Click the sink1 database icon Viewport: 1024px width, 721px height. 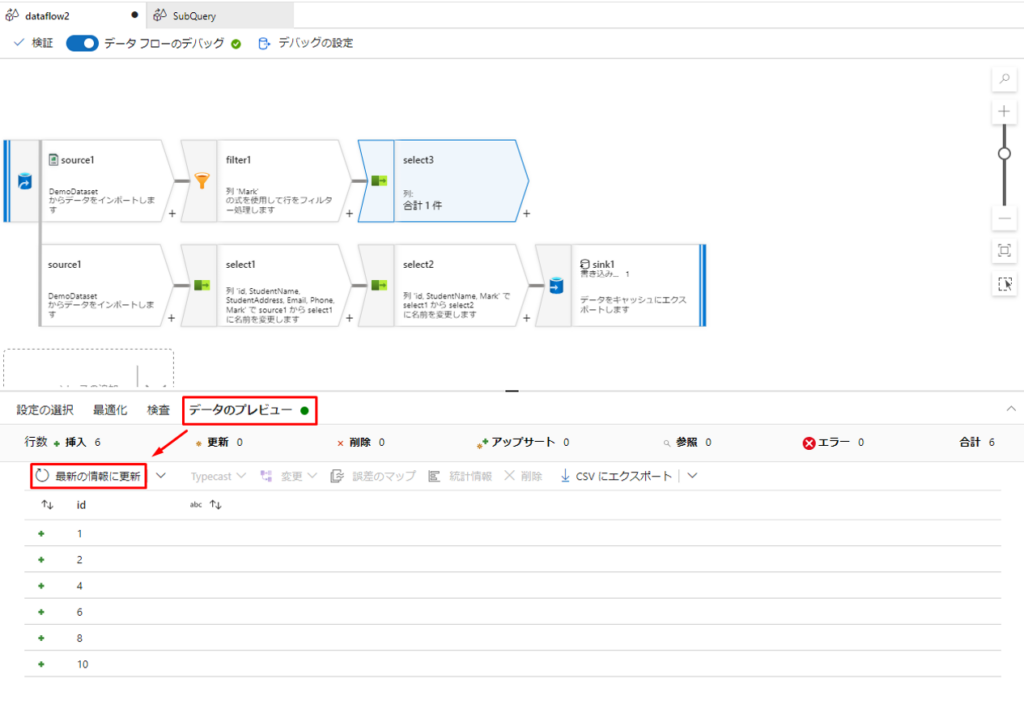556,285
